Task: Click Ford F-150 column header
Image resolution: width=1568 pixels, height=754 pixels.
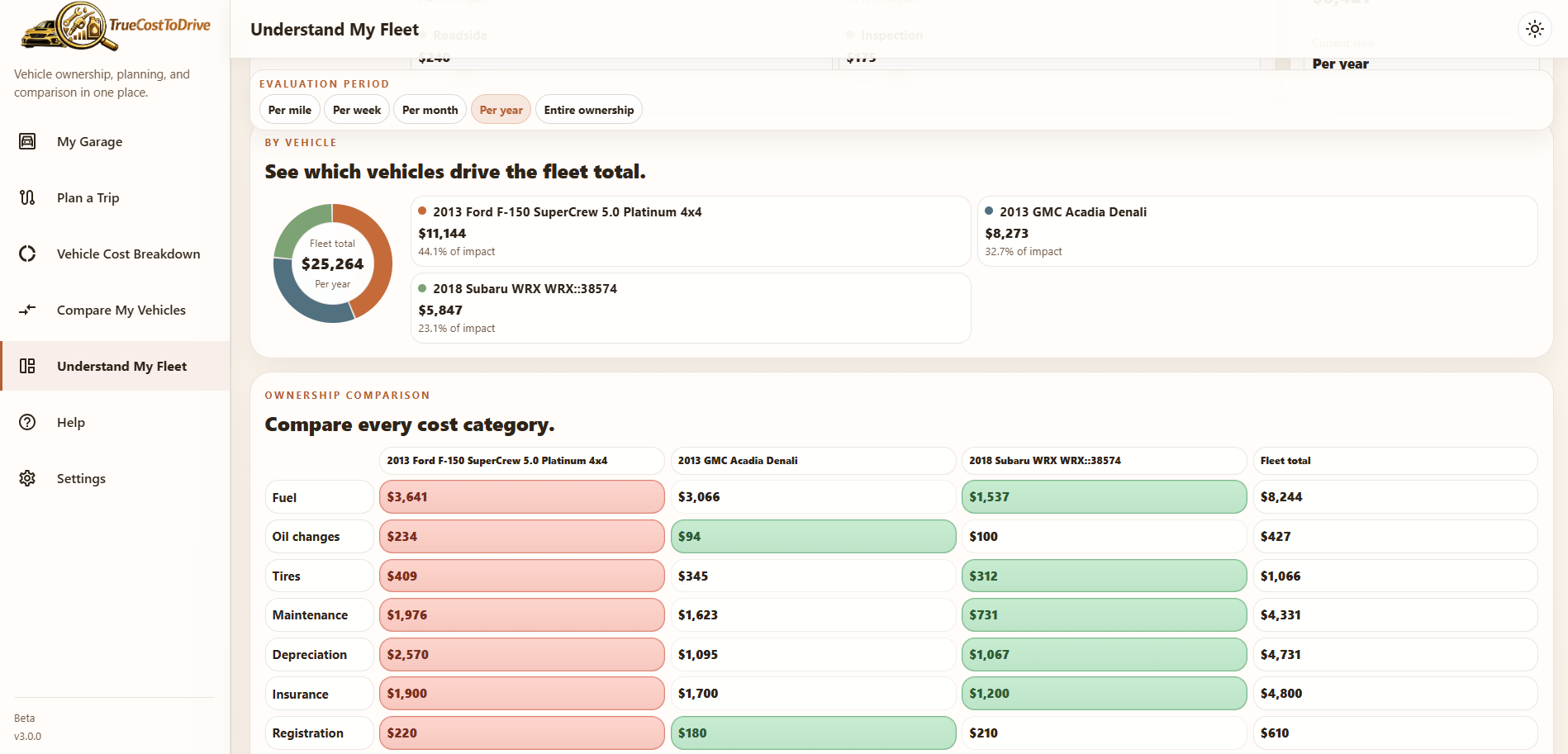Action: click(522, 461)
